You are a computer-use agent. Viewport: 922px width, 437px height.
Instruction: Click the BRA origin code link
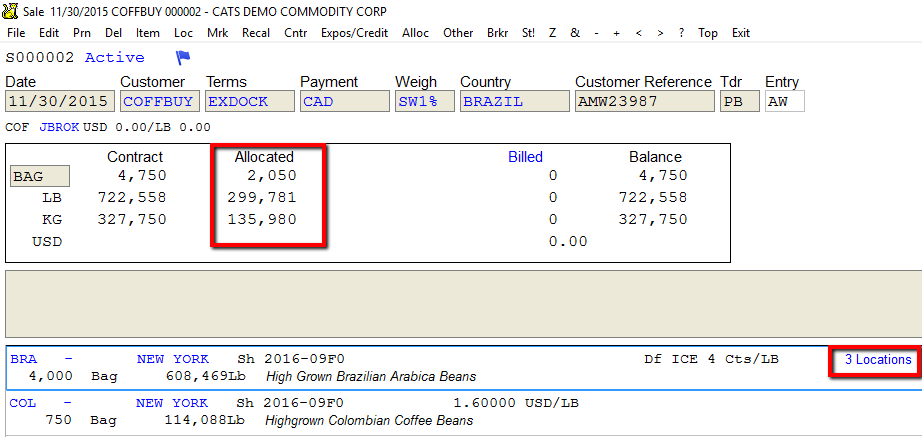click(24, 359)
